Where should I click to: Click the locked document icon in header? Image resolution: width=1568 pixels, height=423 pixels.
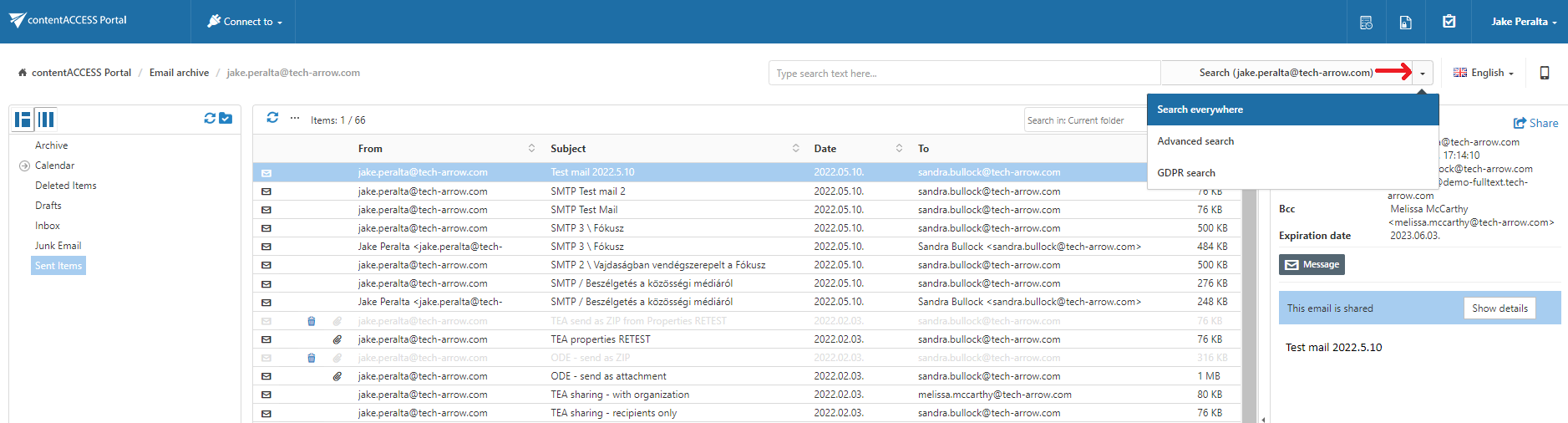[1405, 23]
